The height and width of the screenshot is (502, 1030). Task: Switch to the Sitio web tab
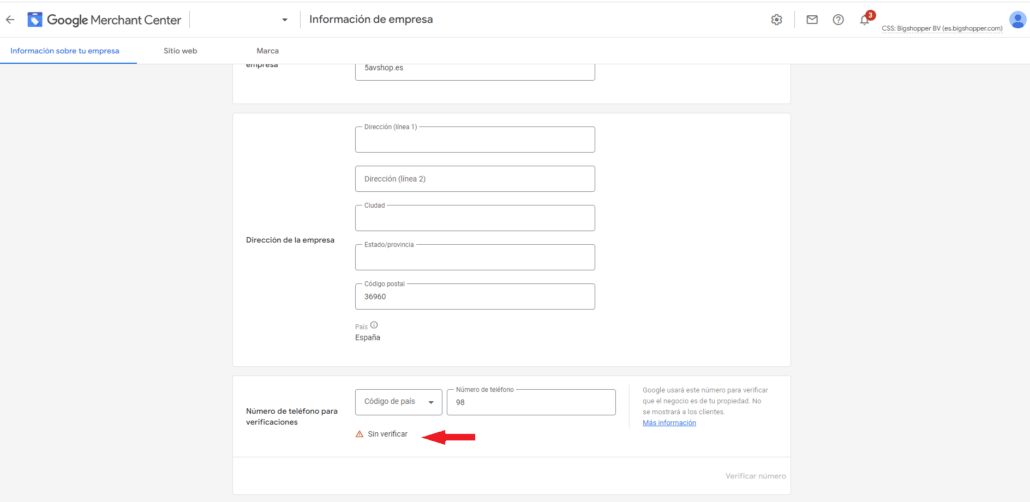point(180,50)
